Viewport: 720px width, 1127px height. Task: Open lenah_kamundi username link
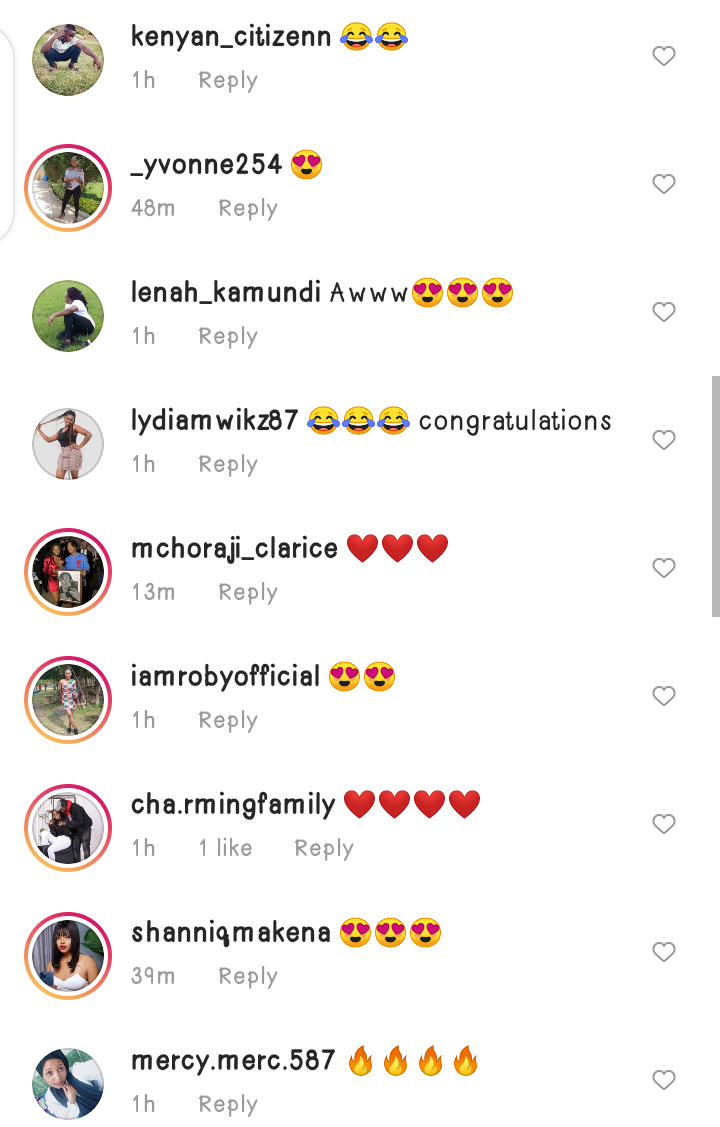point(226,293)
